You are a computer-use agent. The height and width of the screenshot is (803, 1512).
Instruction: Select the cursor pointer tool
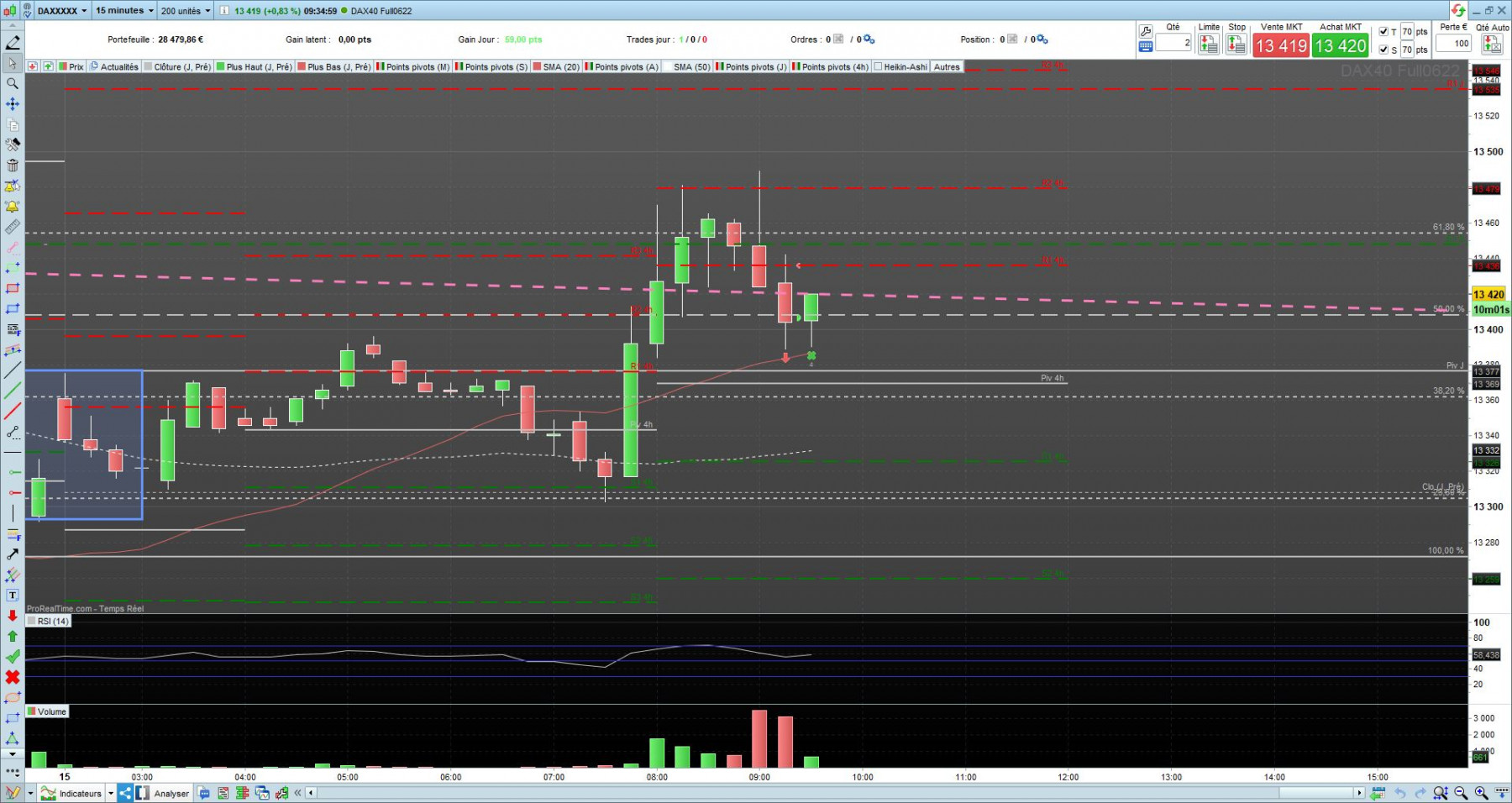[x=13, y=63]
